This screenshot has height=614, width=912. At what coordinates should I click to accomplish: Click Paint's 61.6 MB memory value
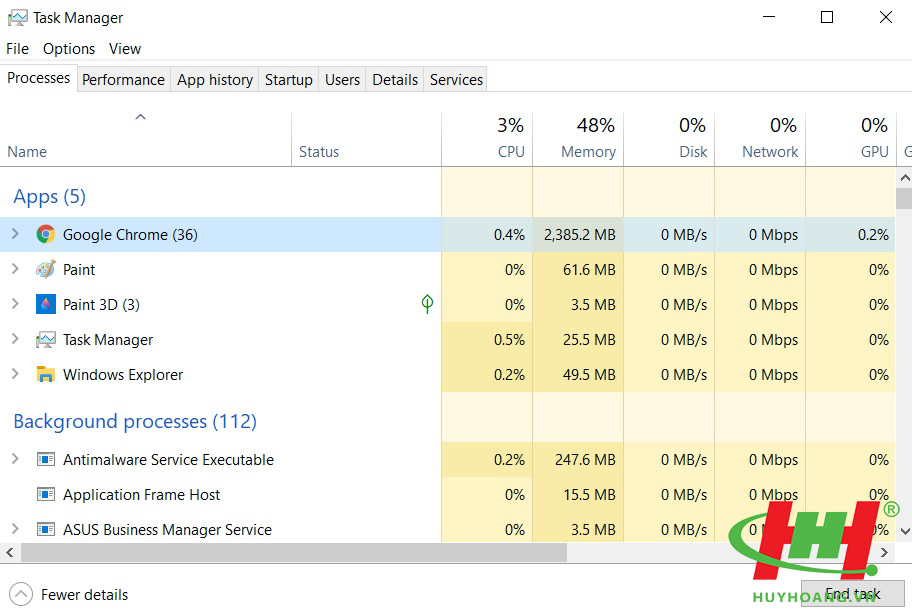[x=589, y=269]
